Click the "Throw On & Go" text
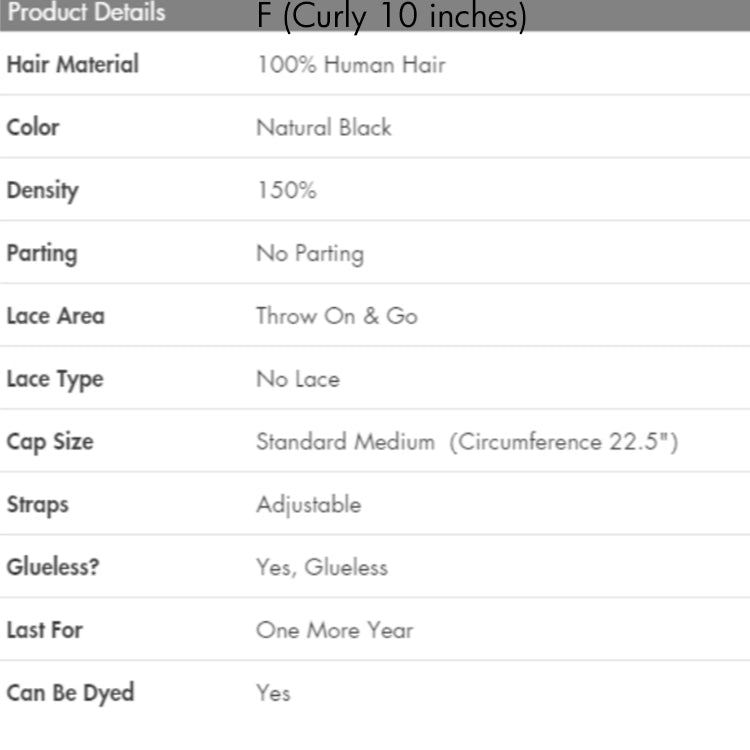 337,316
